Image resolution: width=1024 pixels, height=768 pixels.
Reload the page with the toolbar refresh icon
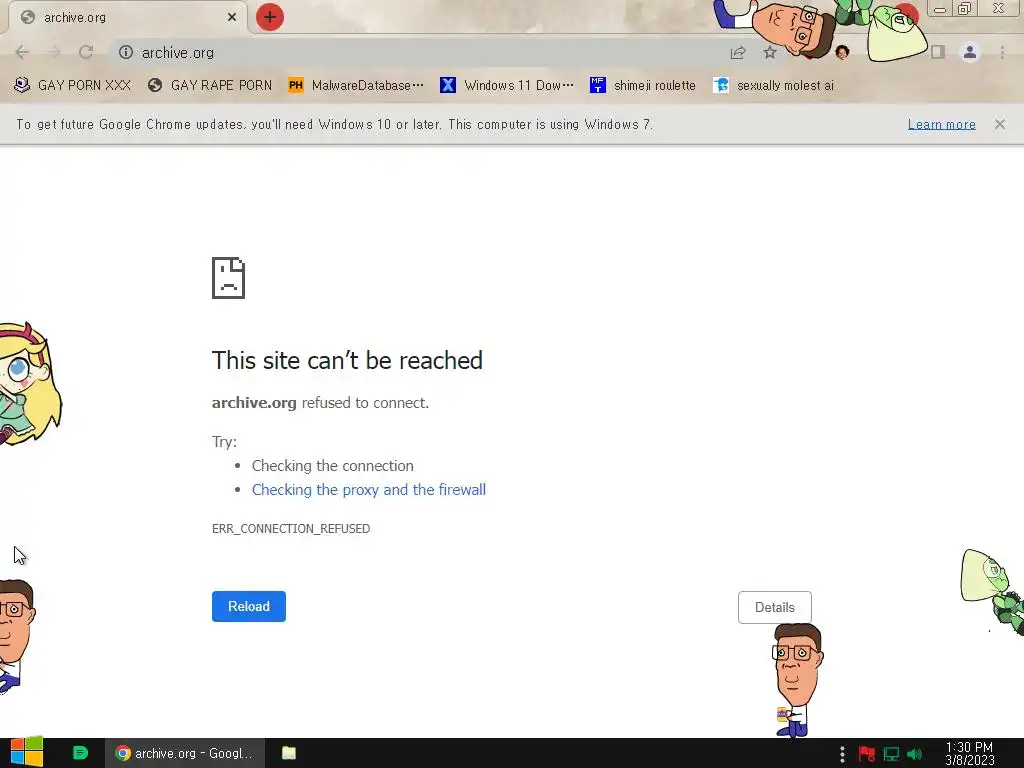tap(86, 52)
